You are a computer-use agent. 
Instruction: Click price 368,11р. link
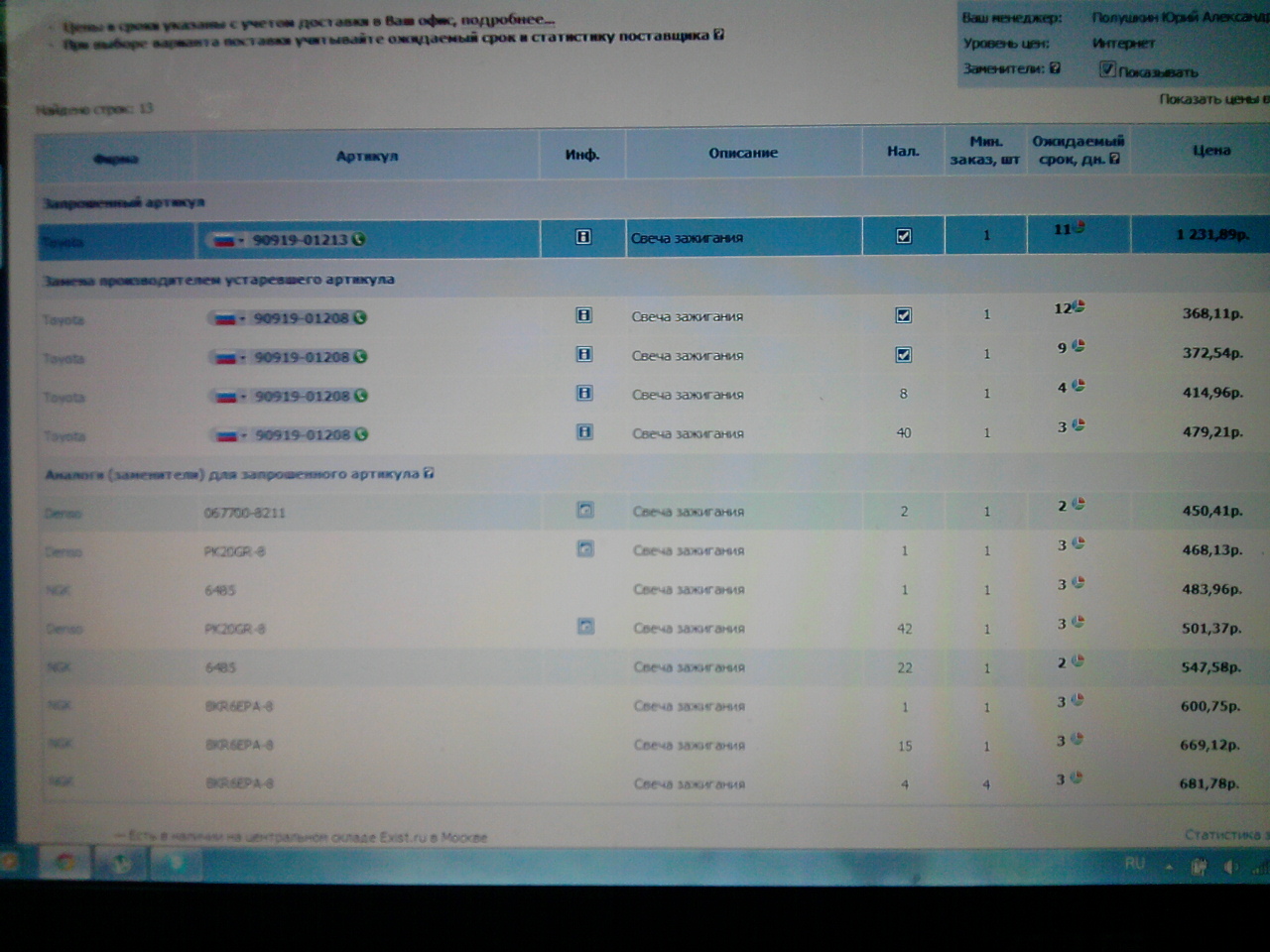[x=1211, y=313]
